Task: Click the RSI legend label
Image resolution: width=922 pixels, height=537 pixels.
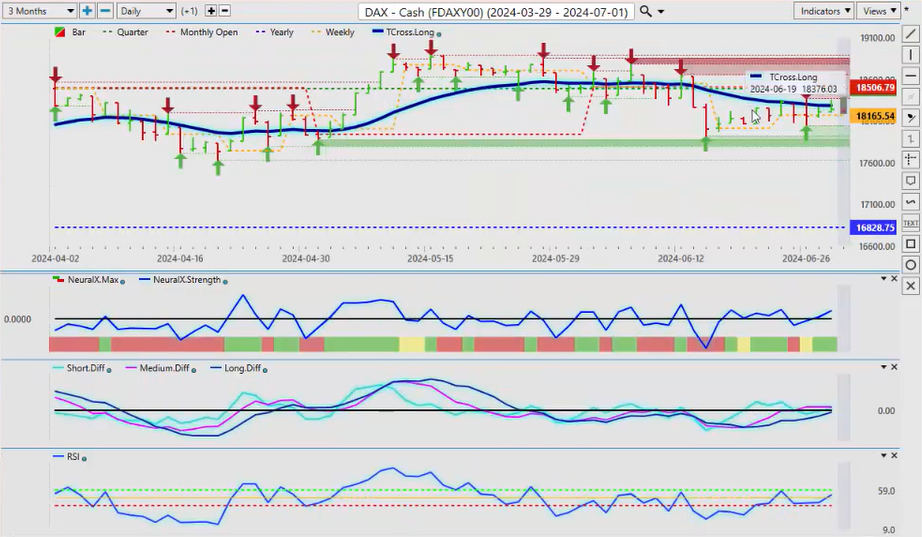Action: coord(73,456)
